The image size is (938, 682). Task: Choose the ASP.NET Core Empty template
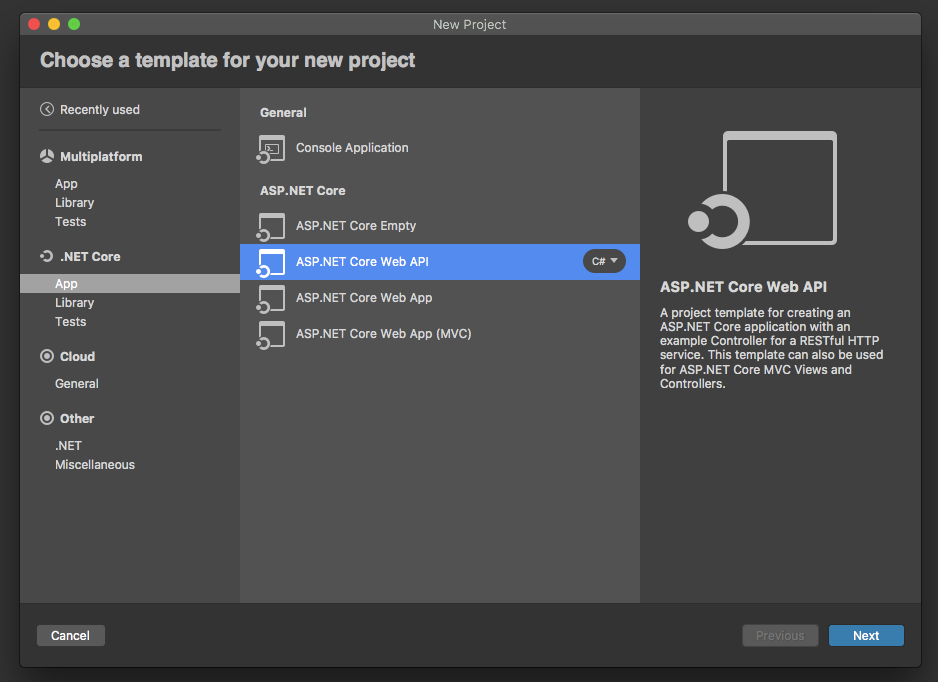440,226
